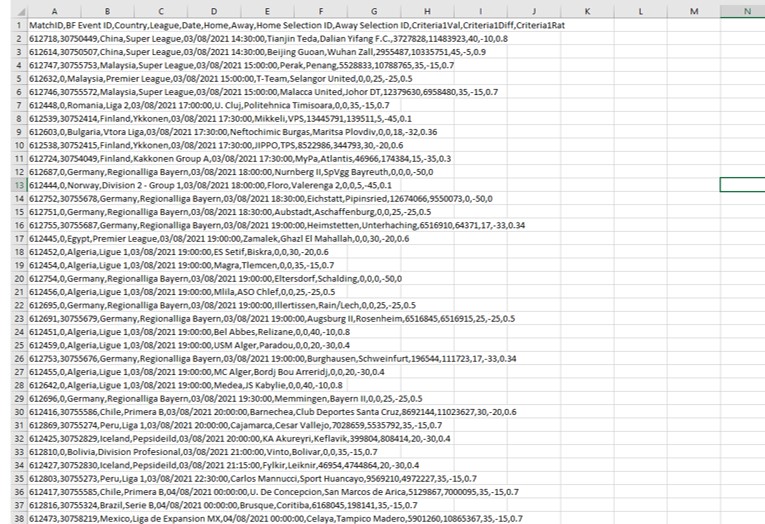765x524 pixels.
Task: Click the row with Malacca United match
Action: point(263,92)
